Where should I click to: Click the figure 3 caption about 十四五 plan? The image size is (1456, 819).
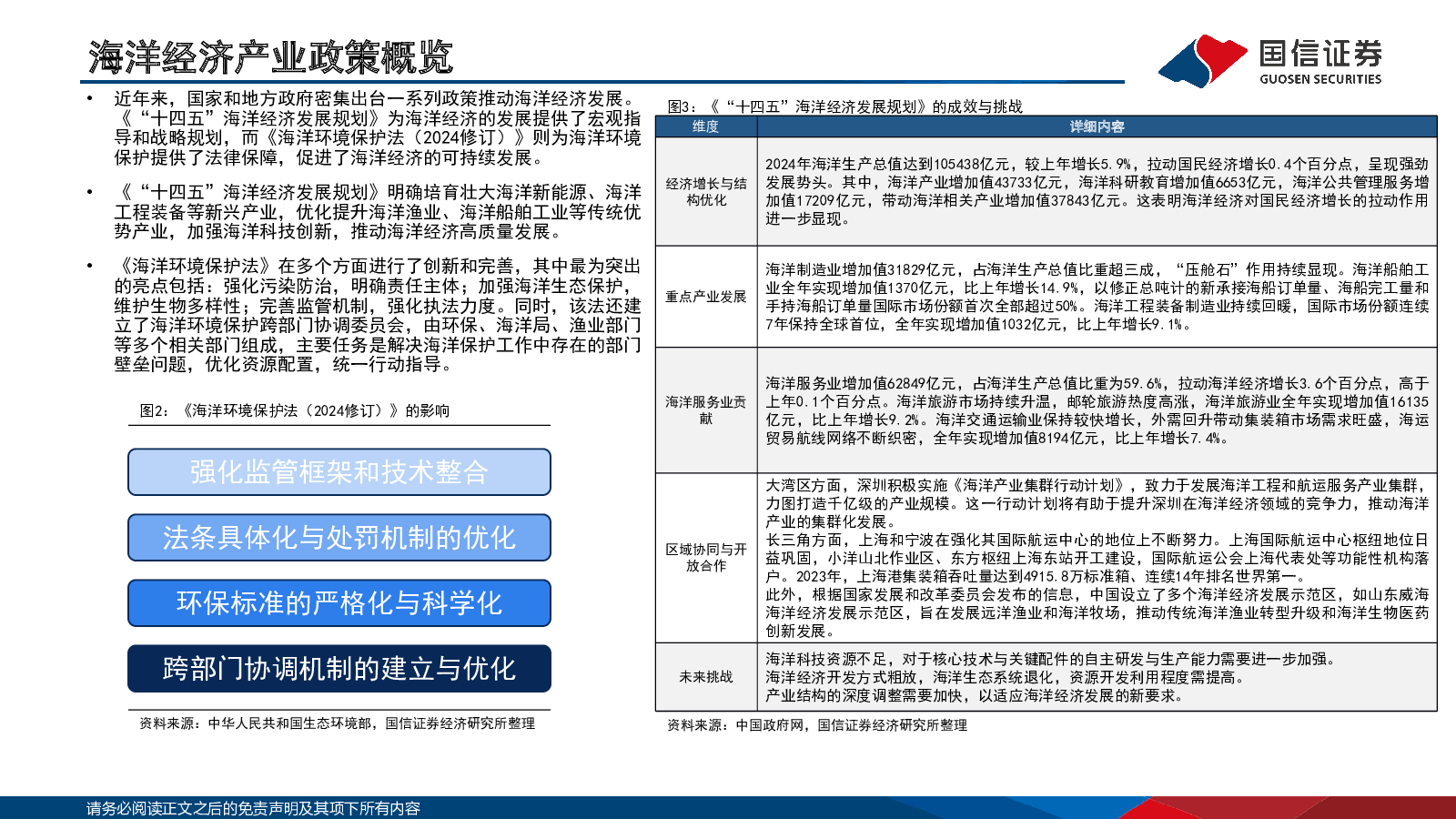[845, 106]
